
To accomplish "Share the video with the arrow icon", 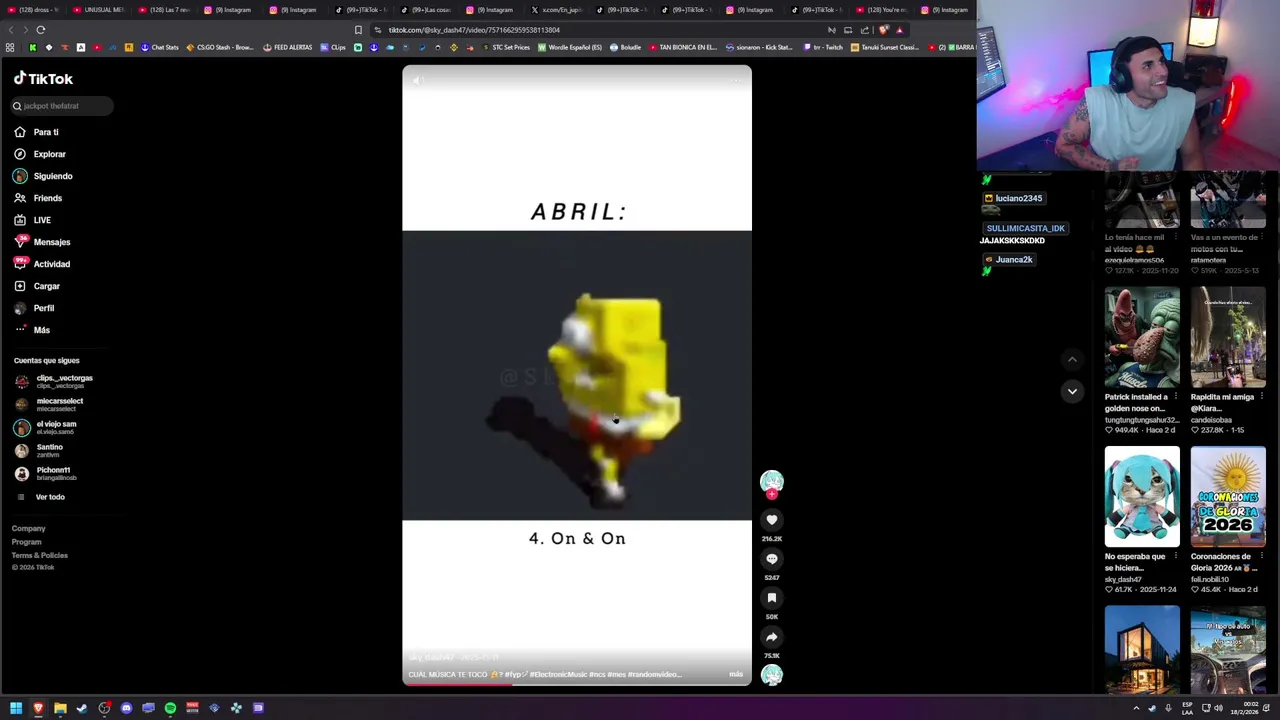I will coord(771,637).
